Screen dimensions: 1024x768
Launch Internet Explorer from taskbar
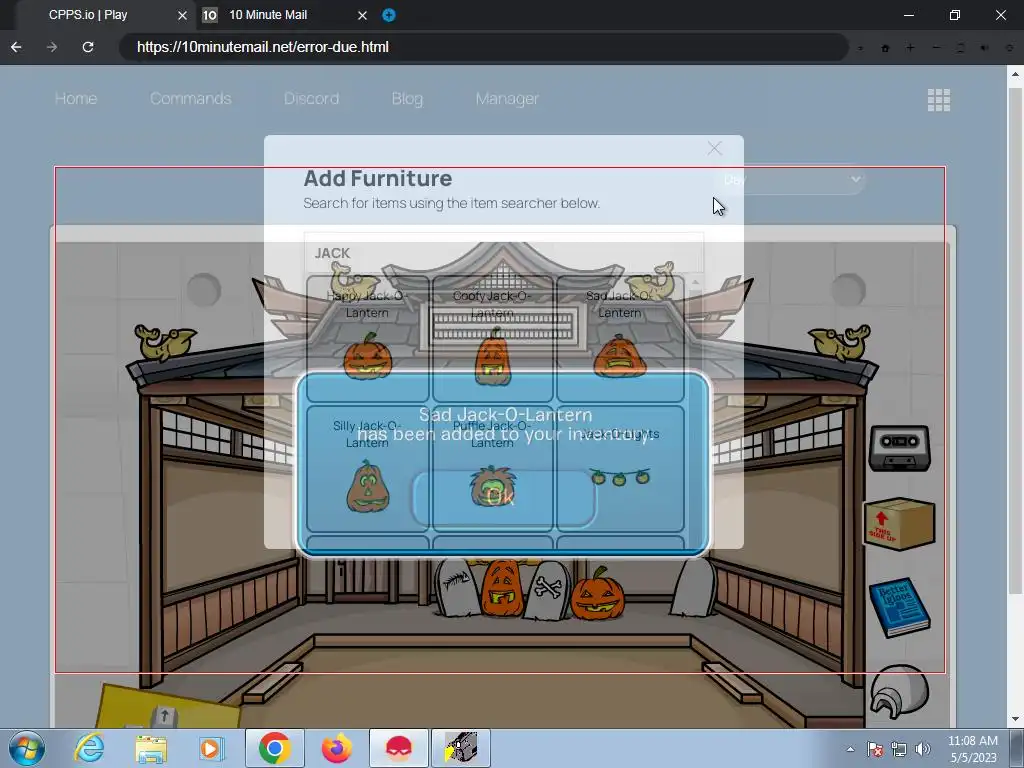point(89,748)
